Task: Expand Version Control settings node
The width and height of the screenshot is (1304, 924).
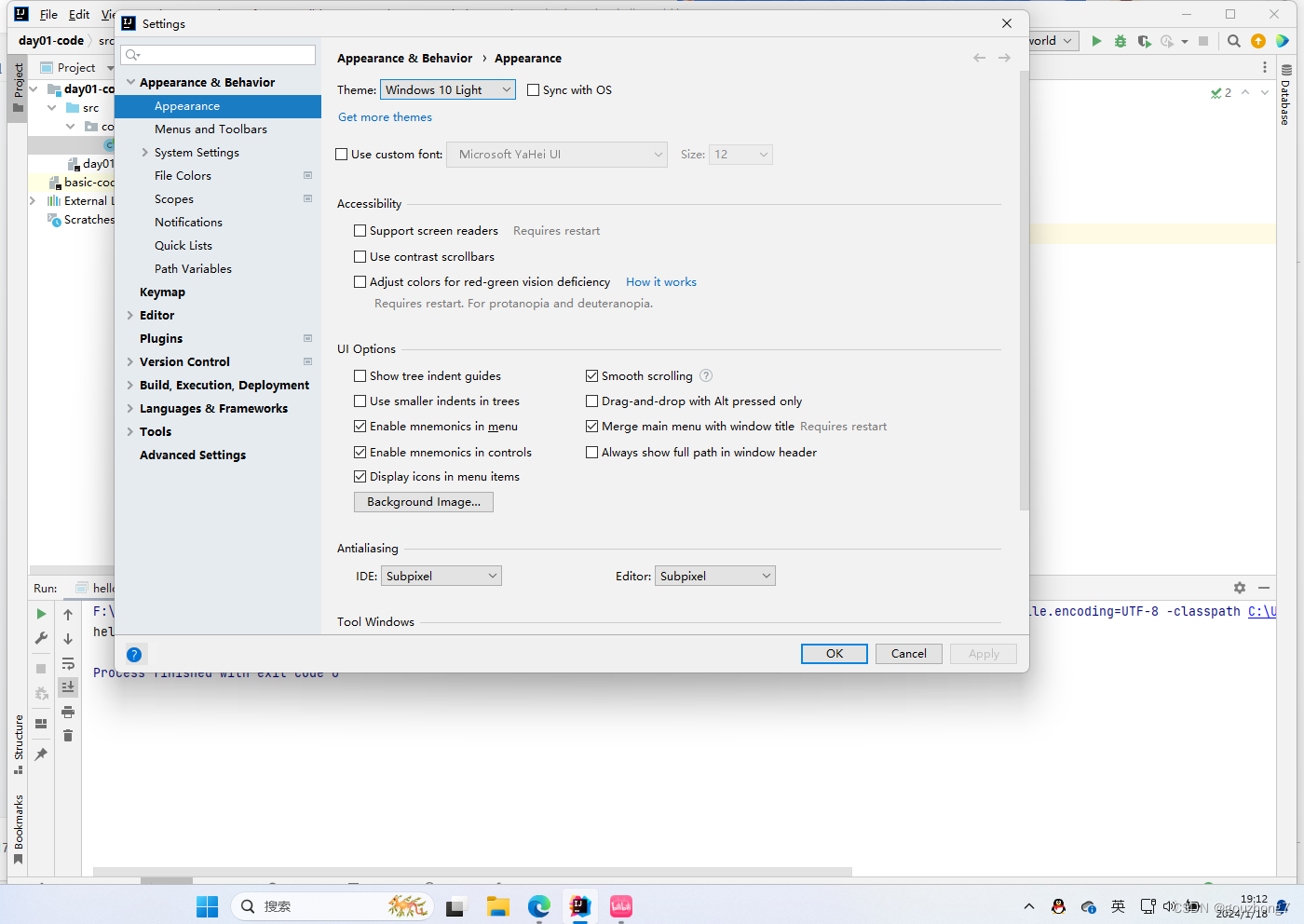Action: click(130, 361)
